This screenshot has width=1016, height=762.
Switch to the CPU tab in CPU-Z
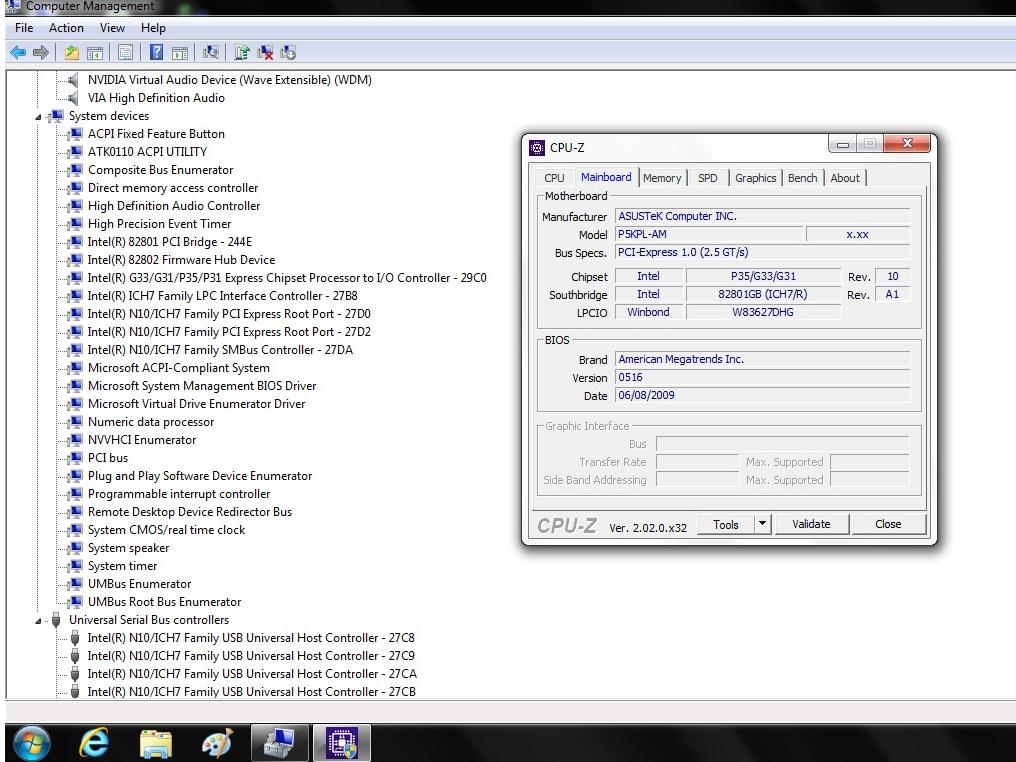tap(554, 178)
